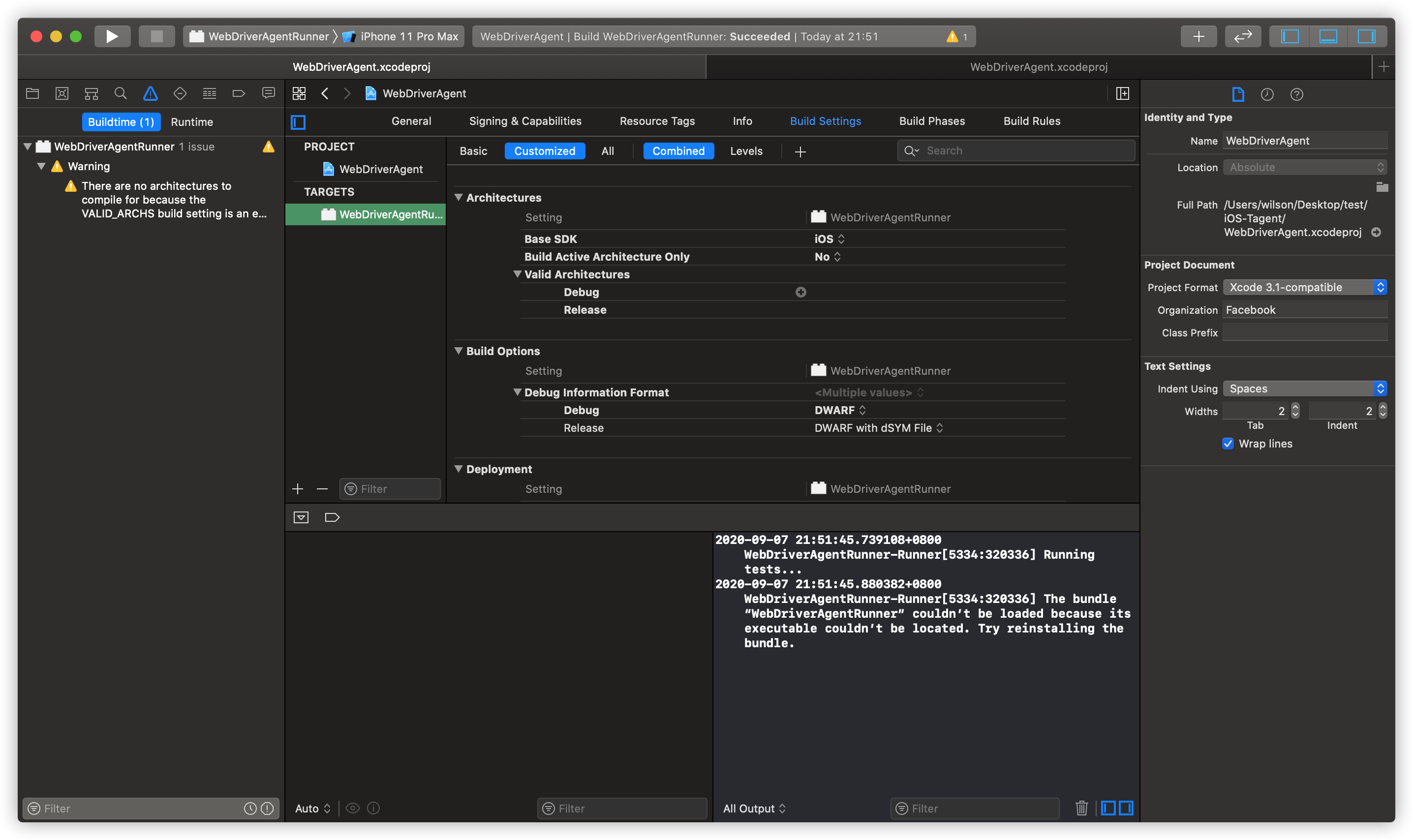This screenshot has width=1413, height=840.
Task: Click the Run (play) button
Action: [112, 36]
